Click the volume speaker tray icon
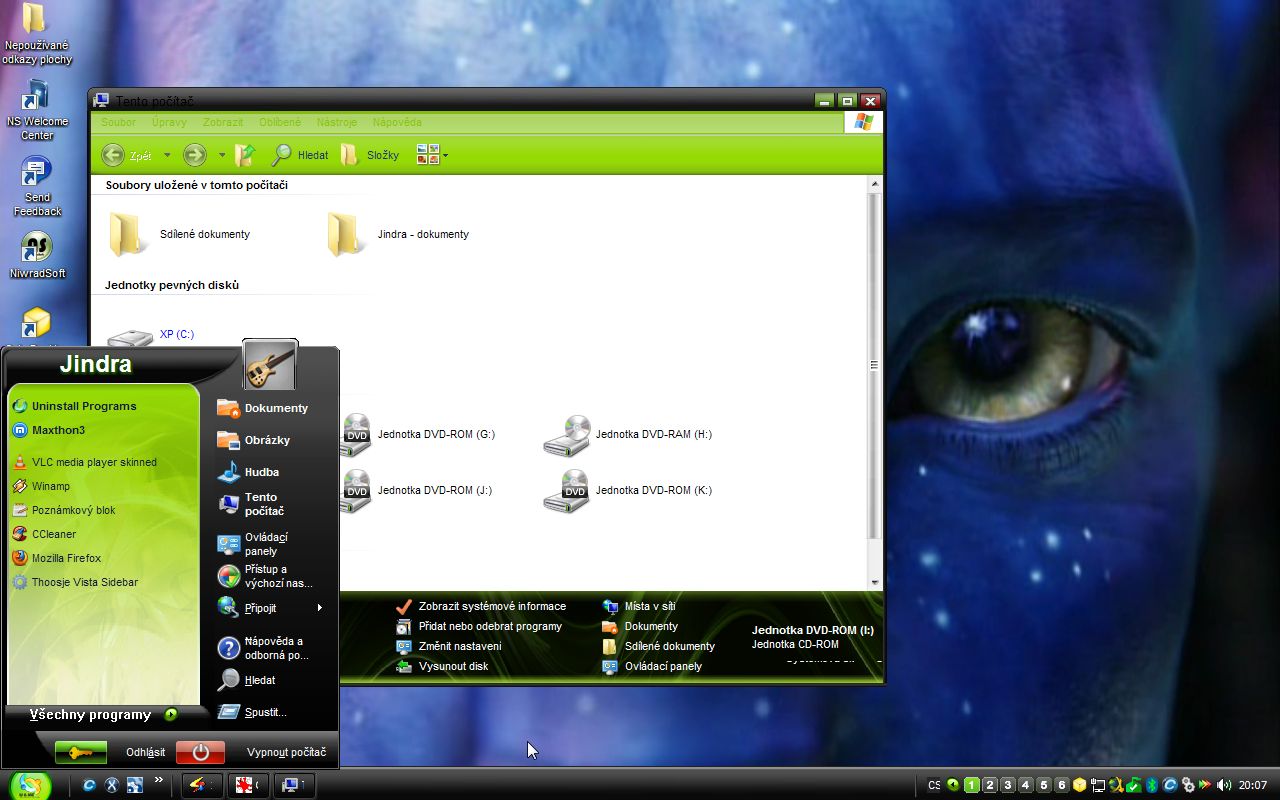The width and height of the screenshot is (1280, 800). (1224, 785)
